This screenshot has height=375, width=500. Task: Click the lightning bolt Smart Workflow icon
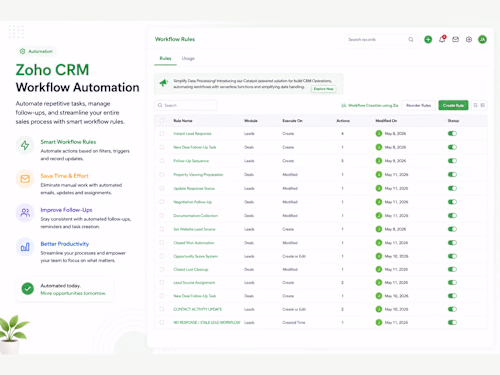point(25,145)
